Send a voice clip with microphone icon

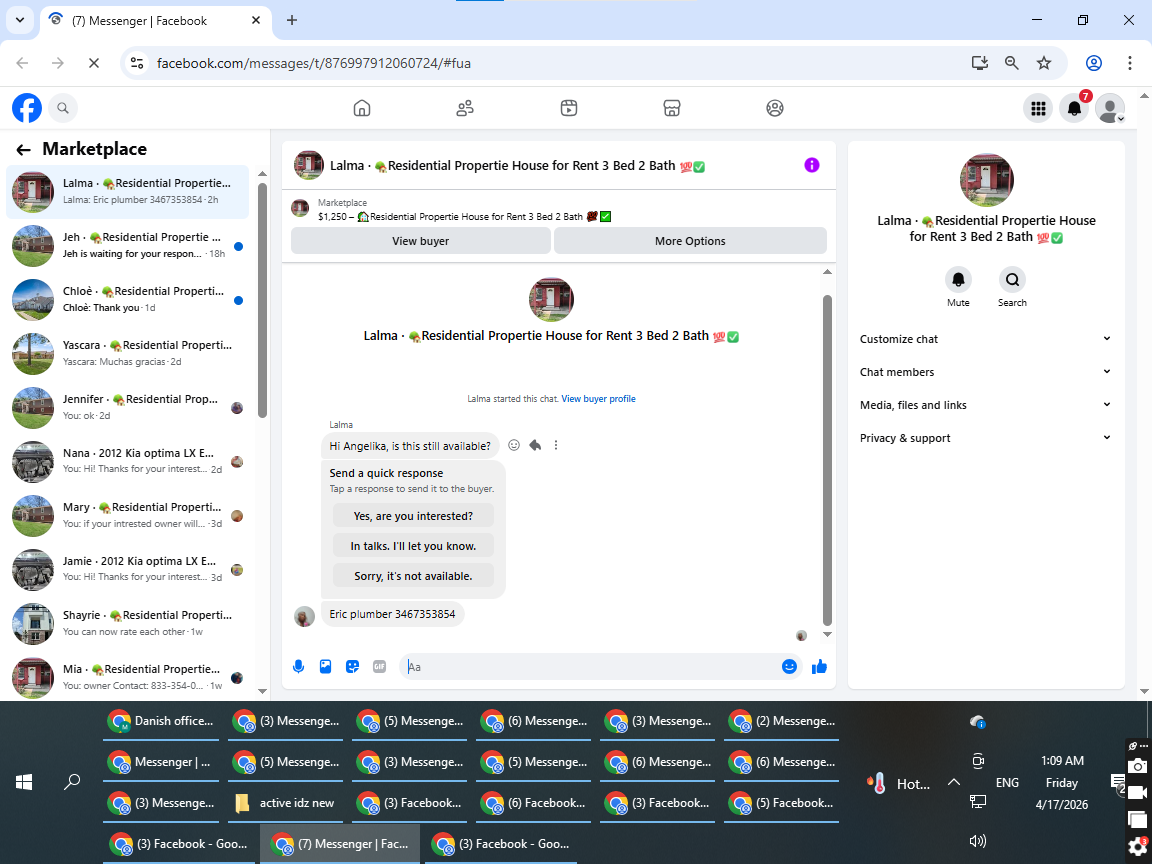[298, 666]
